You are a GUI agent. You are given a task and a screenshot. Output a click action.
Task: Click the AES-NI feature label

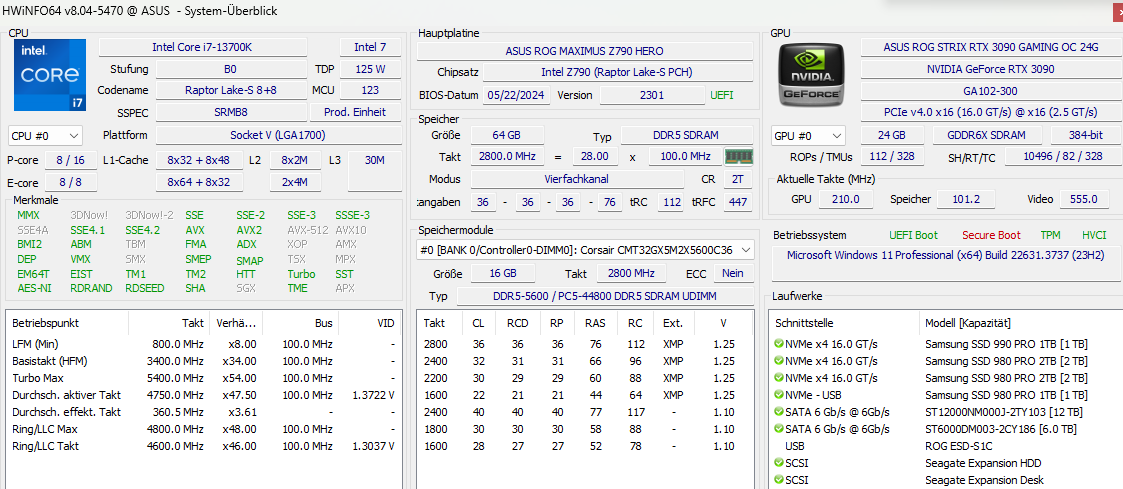point(34,288)
